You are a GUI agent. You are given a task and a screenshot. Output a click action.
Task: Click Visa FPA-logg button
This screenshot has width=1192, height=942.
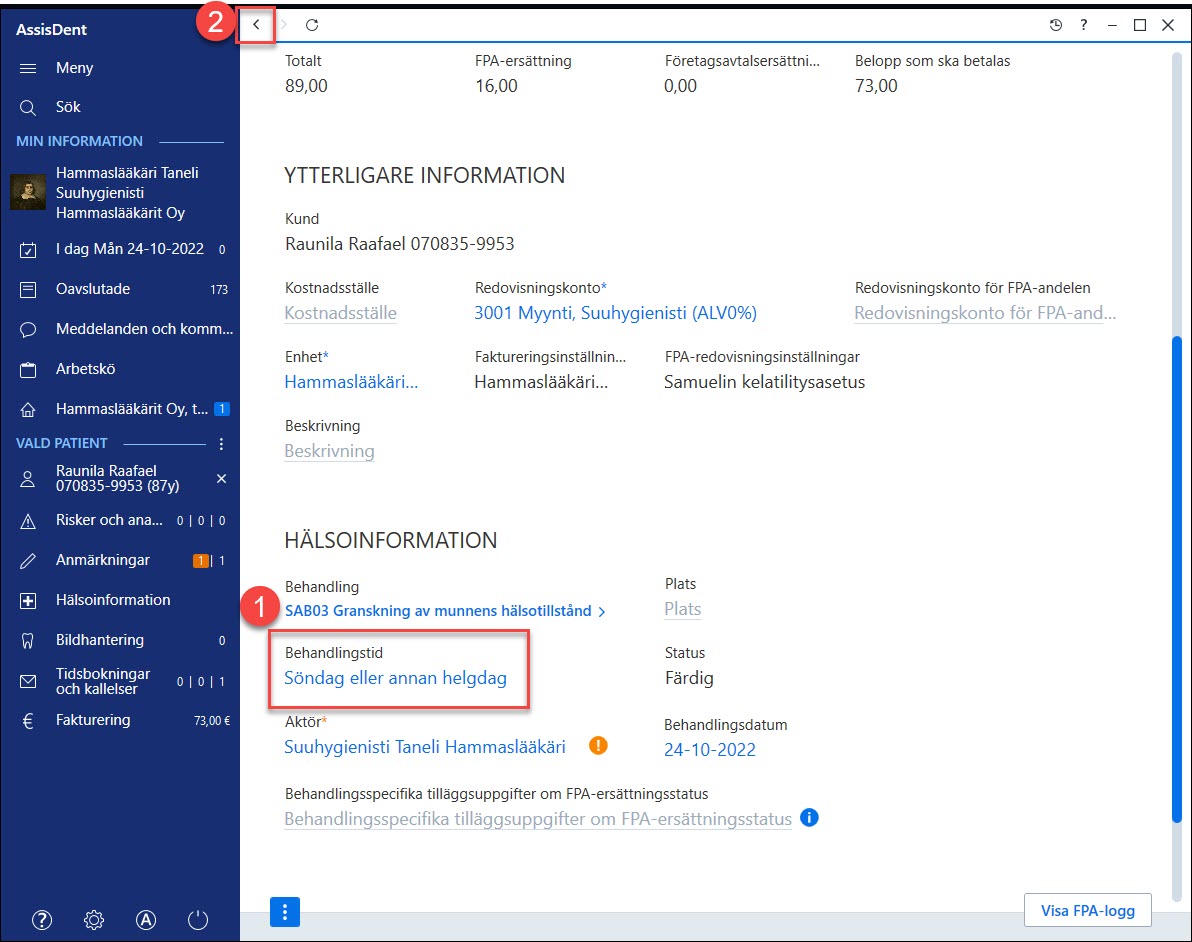pyautogui.click(x=1087, y=910)
